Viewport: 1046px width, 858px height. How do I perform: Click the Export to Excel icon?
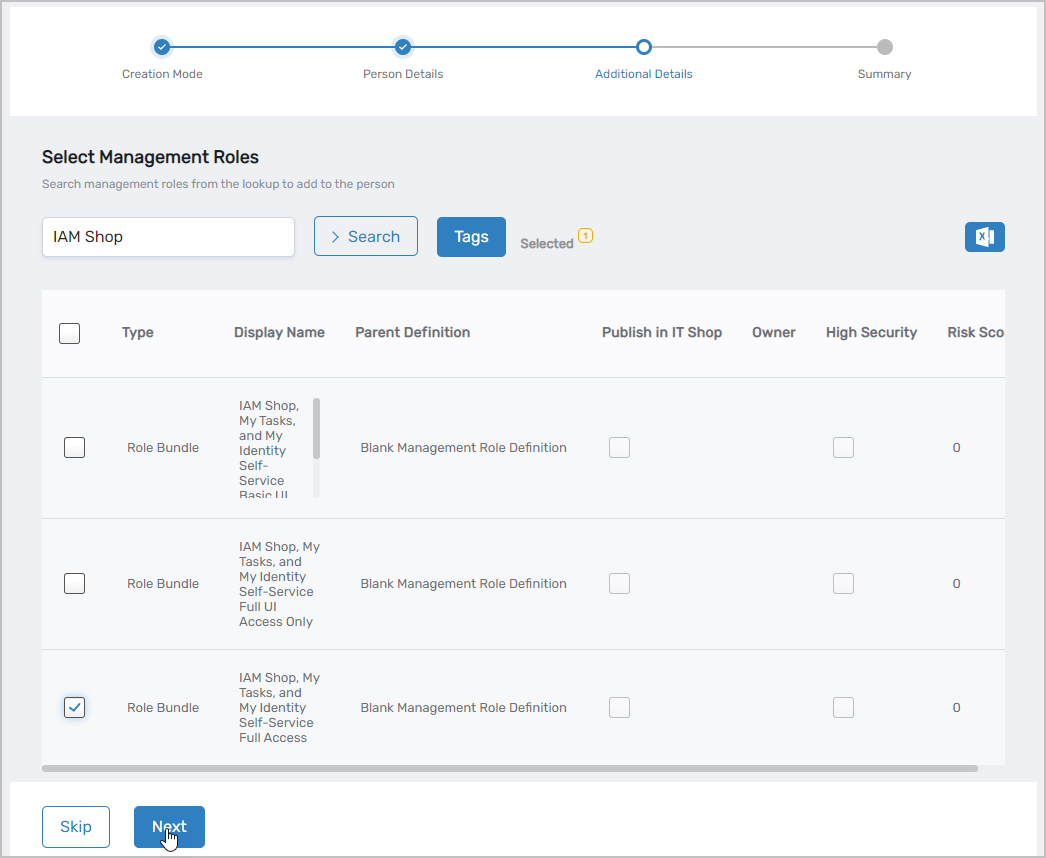pos(984,237)
